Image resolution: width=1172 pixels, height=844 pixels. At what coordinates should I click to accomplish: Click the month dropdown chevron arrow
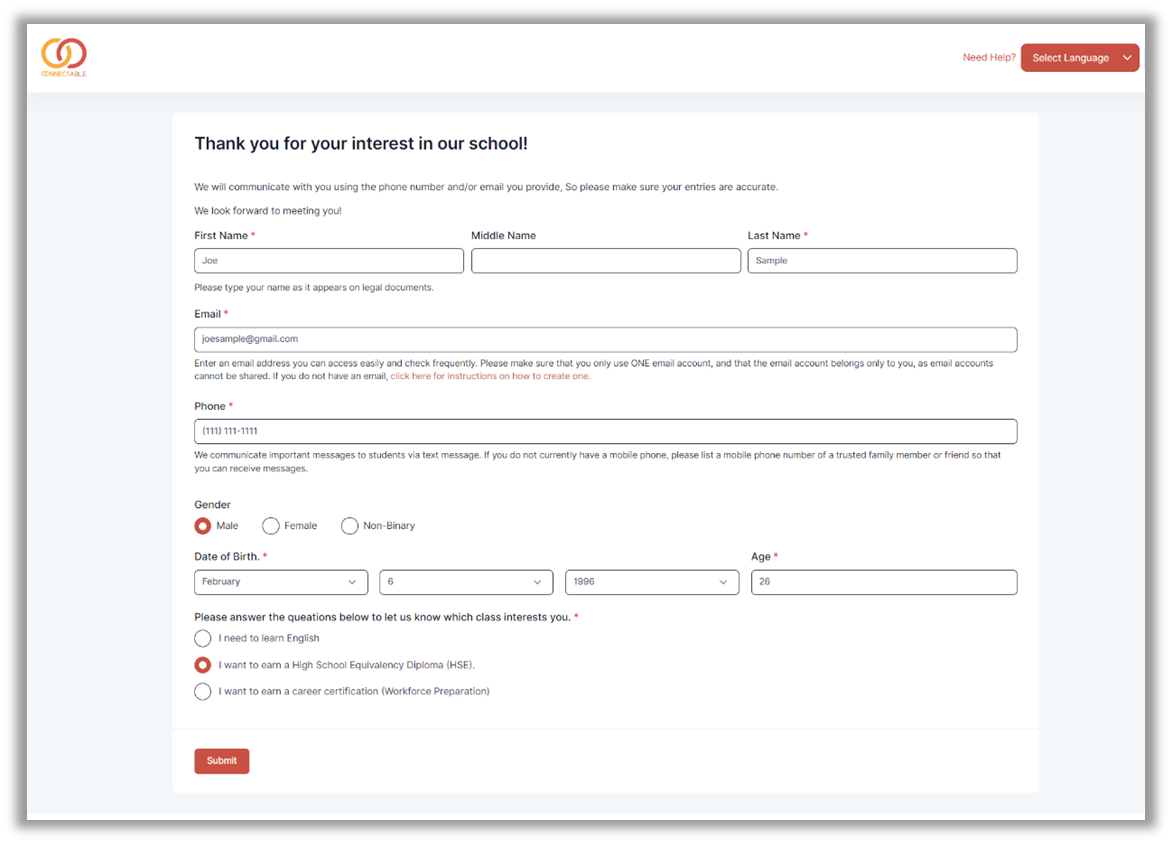coord(352,582)
